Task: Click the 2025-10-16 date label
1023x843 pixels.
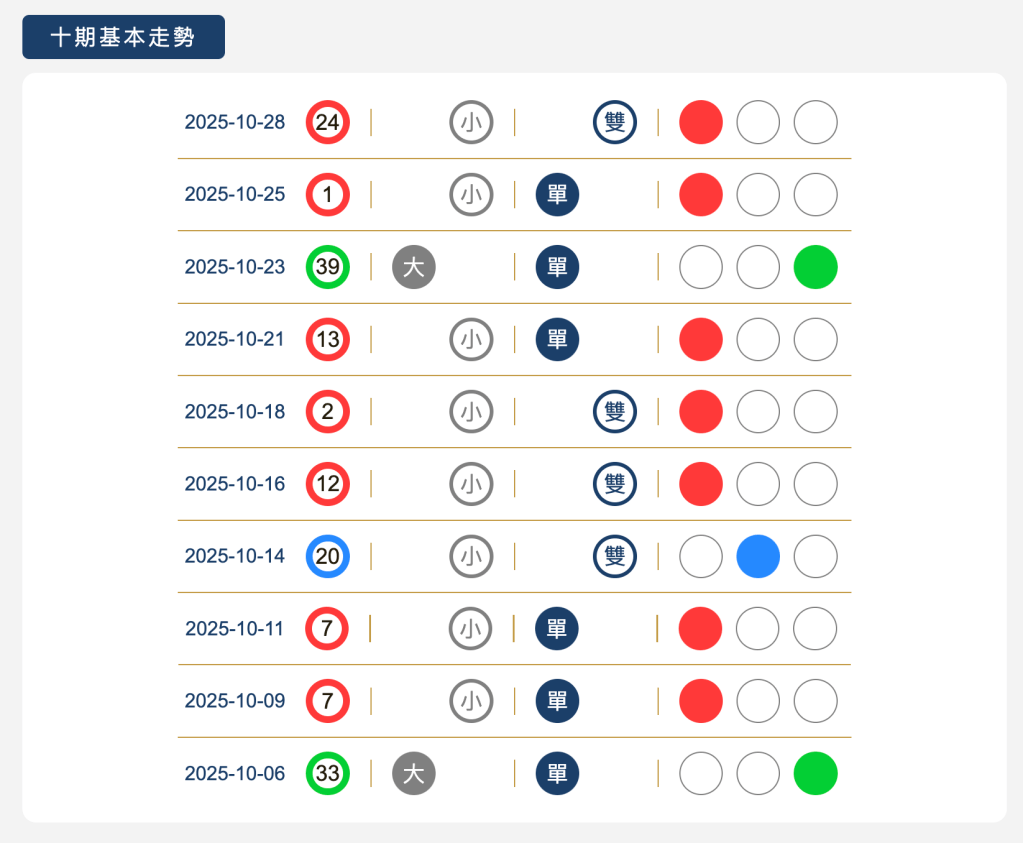Action: tap(235, 484)
